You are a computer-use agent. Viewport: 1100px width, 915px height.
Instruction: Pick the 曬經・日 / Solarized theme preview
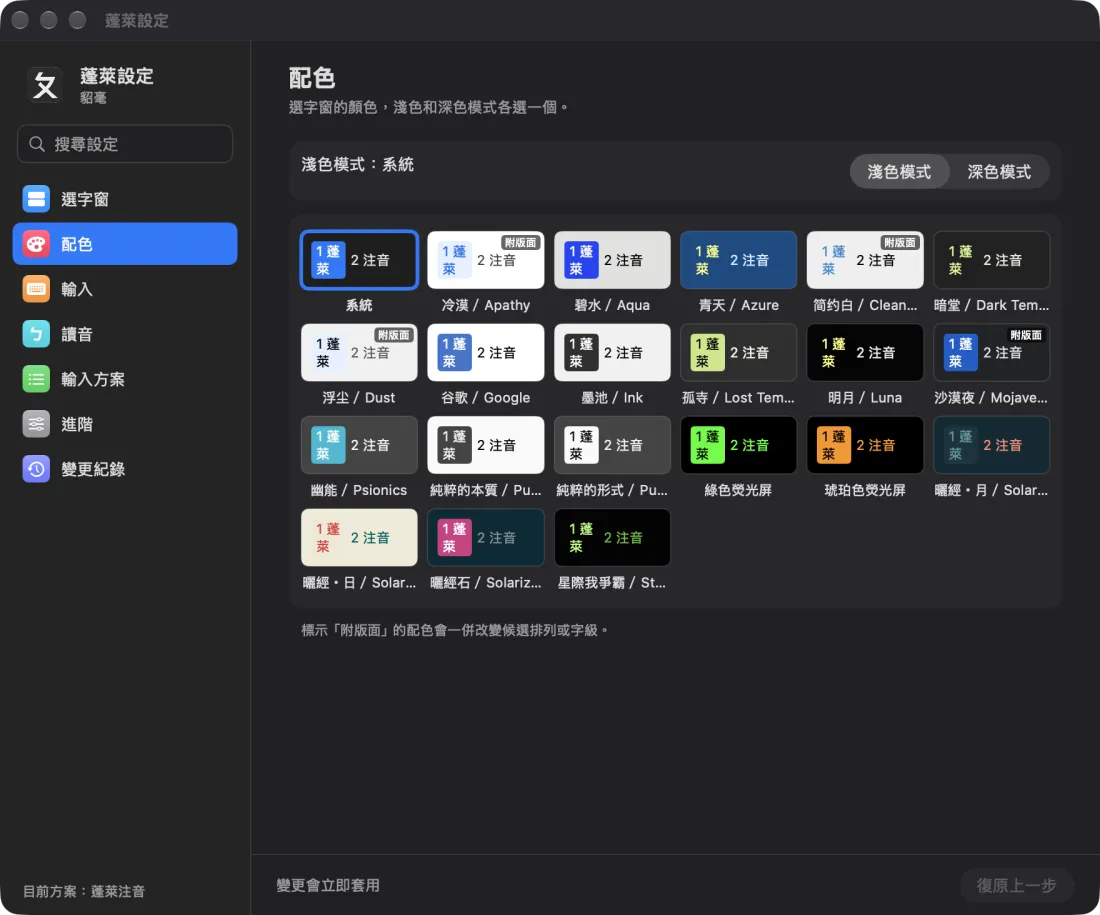pyautogui.click(x=359, y=537)
